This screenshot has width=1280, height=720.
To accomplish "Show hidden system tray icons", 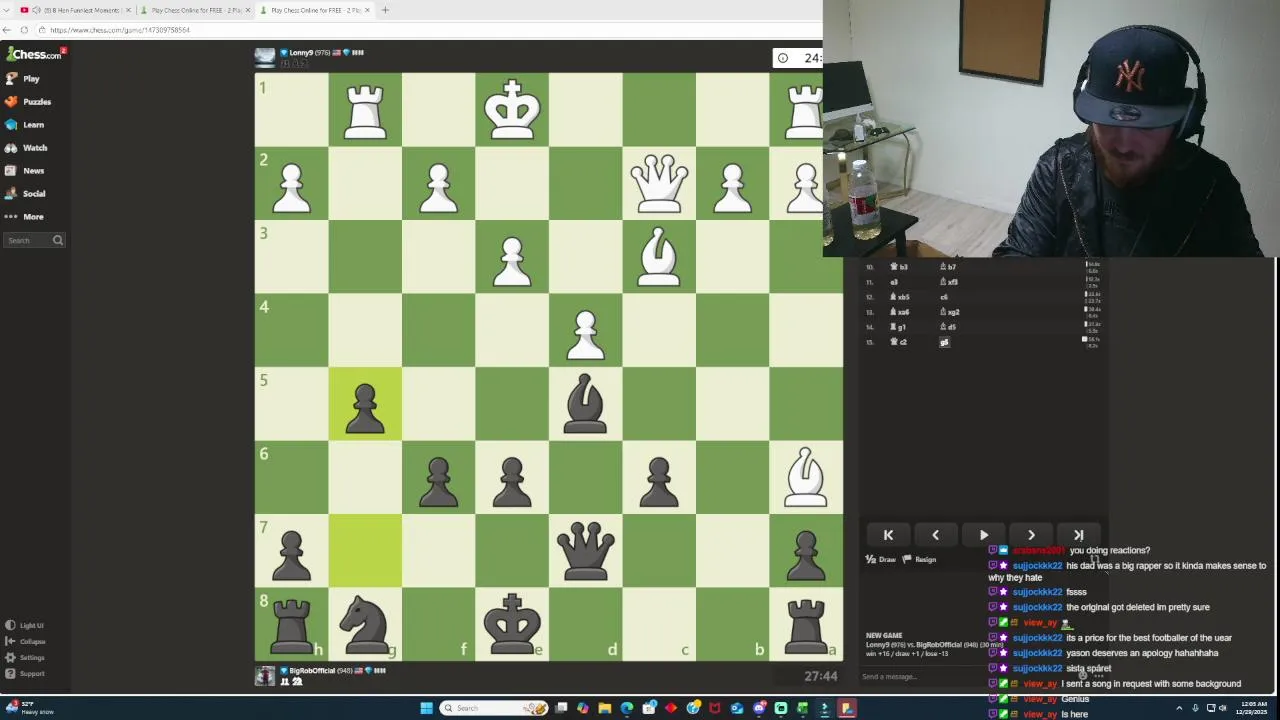I will pos(1179,708).
